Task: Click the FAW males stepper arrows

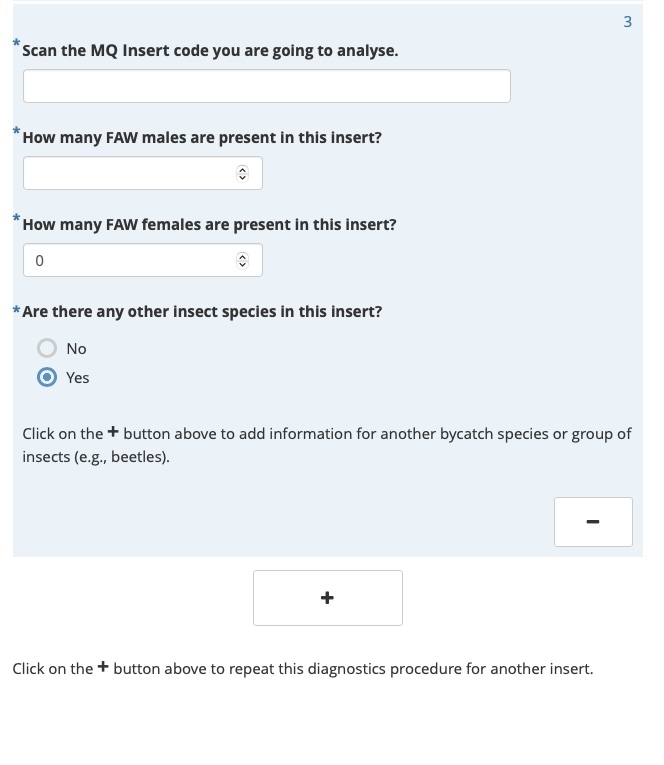Action: pos(242,173)
